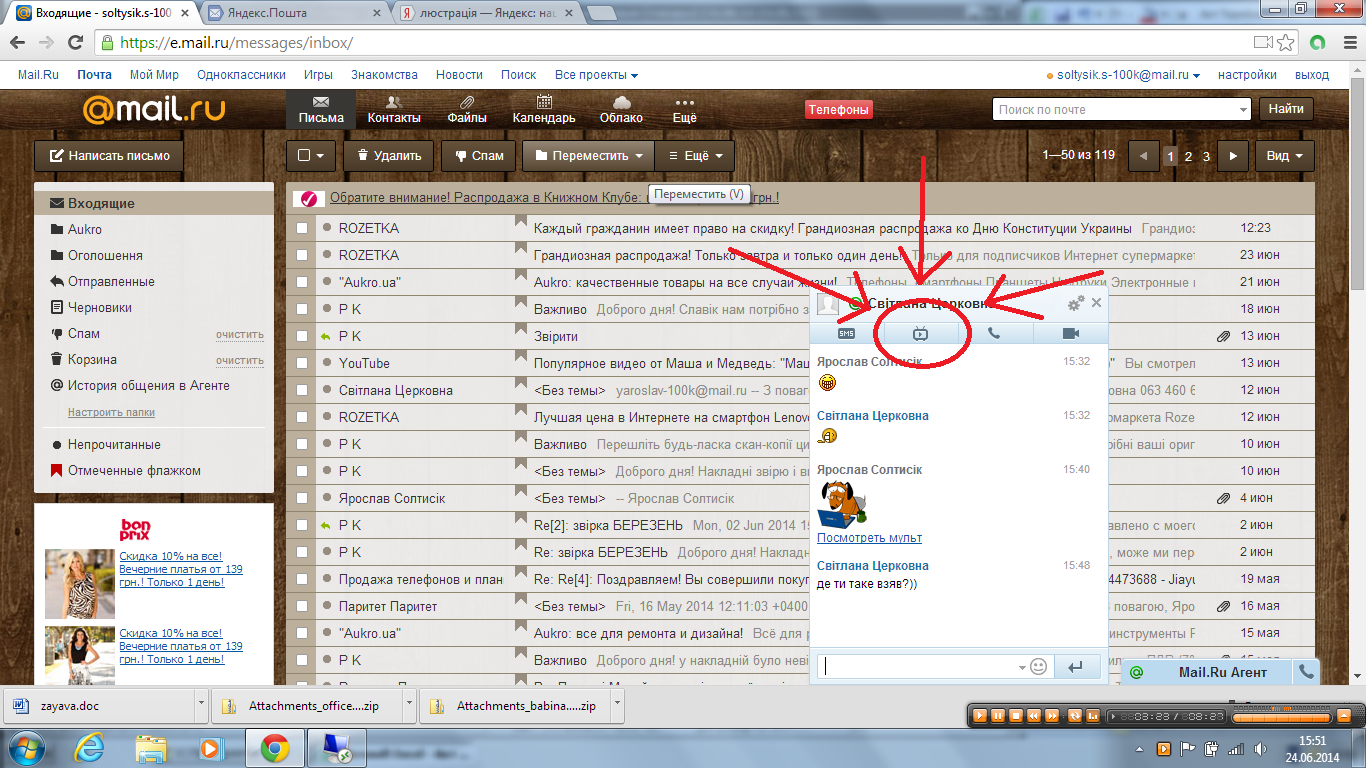Open the Файлы section
Image resolution: width=1366 pixels, height=768 pixels.
click(467, 110)
